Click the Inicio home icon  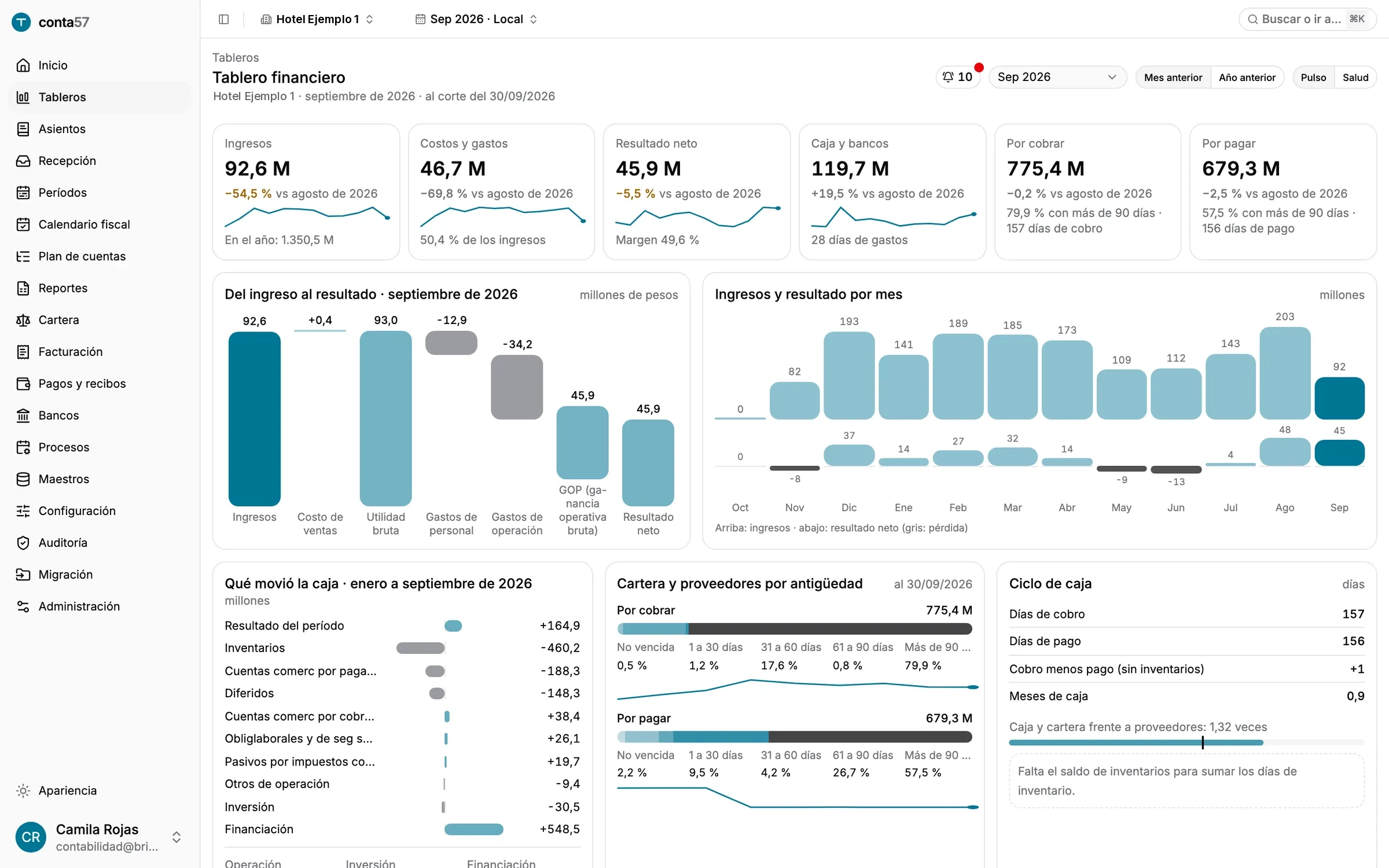(x=23, y=65)
